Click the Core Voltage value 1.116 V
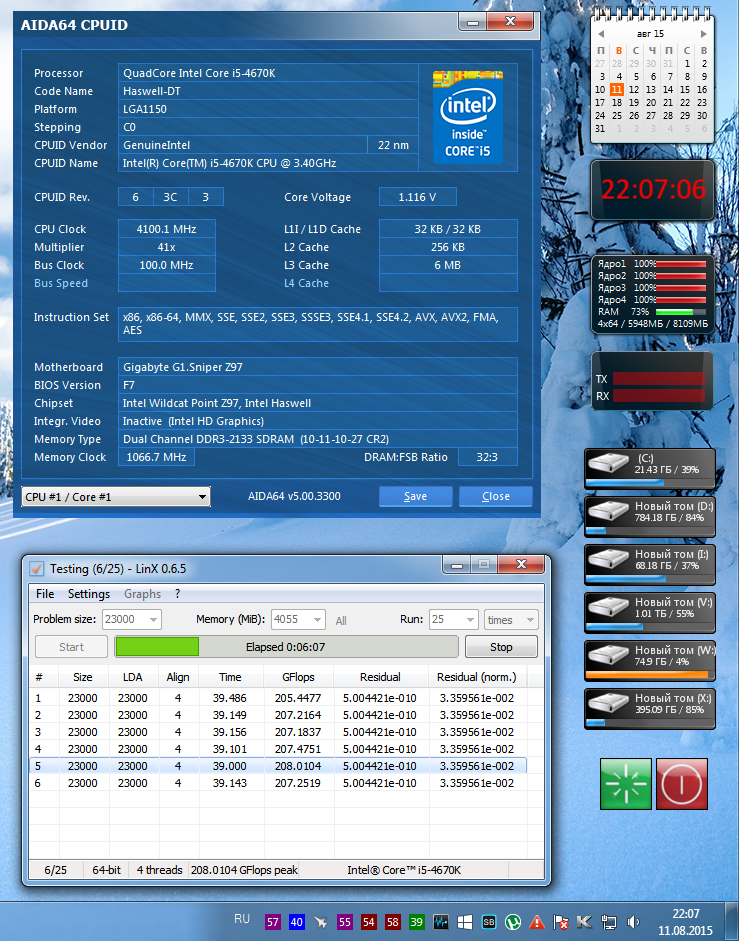The width and height of the screenshot is (739, 941). 418,197
